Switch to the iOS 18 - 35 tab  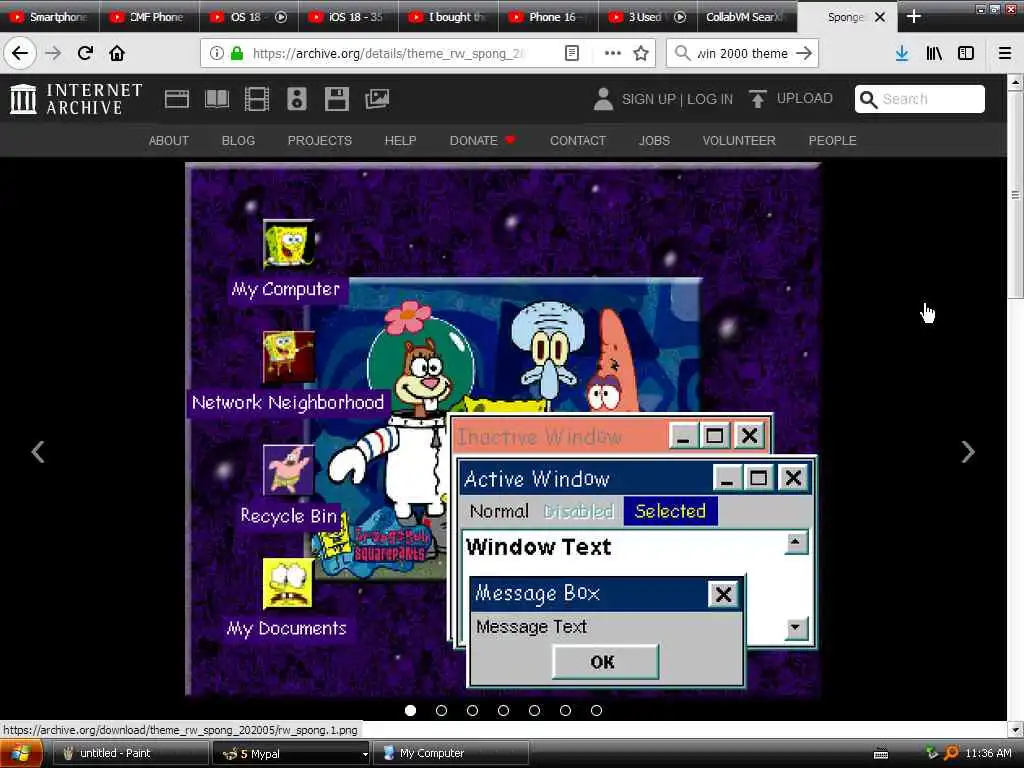tap(348, 17)
